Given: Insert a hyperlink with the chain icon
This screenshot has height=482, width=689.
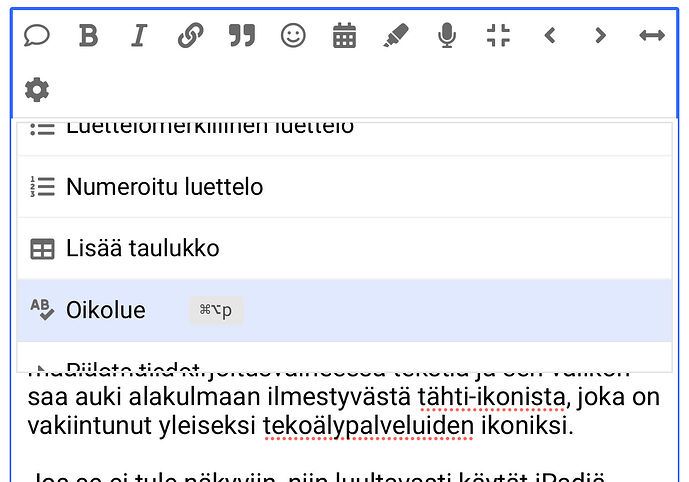Looking at the screenshot, I should [190, 35].
